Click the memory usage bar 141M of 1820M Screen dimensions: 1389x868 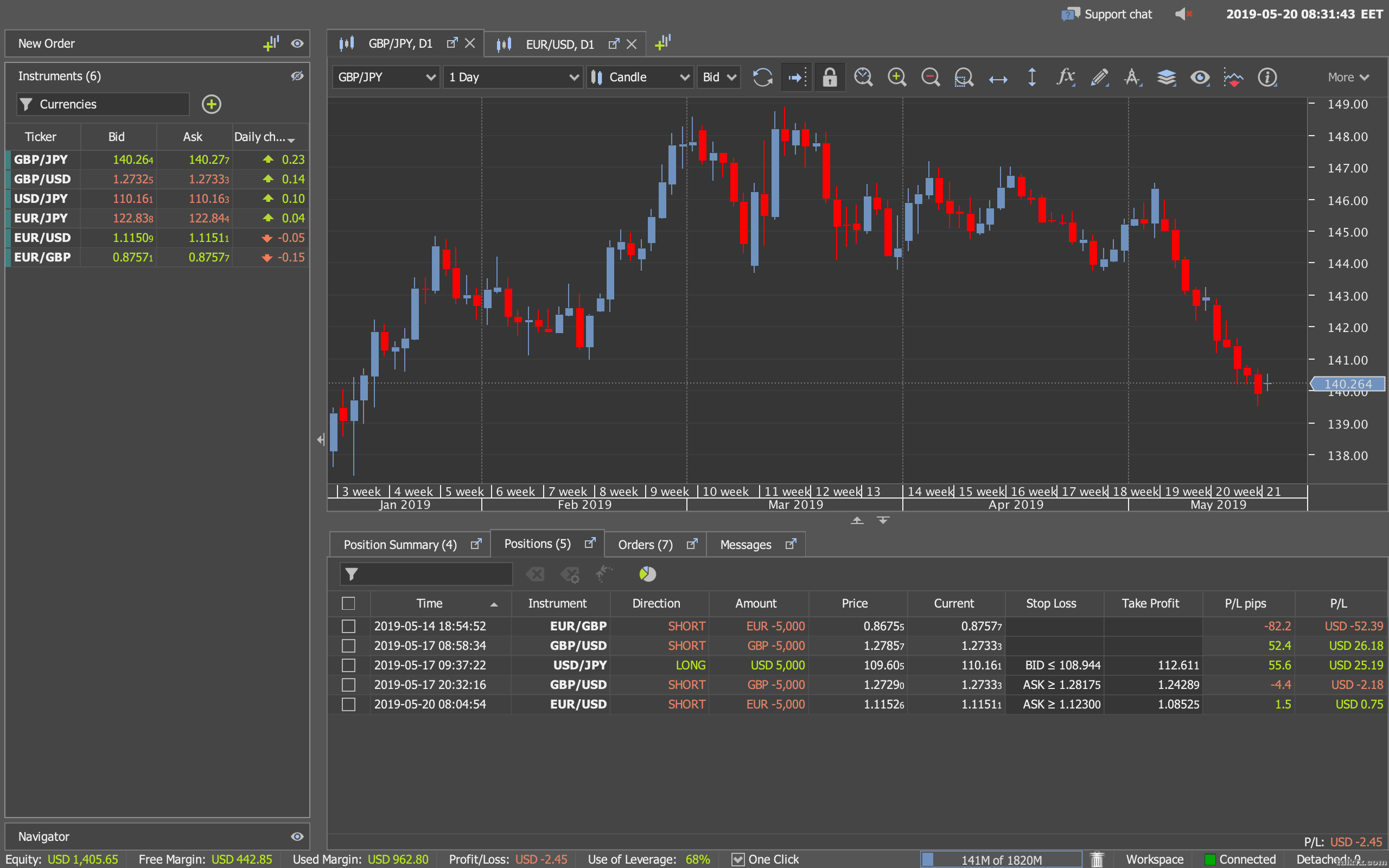pos(1001,859)
